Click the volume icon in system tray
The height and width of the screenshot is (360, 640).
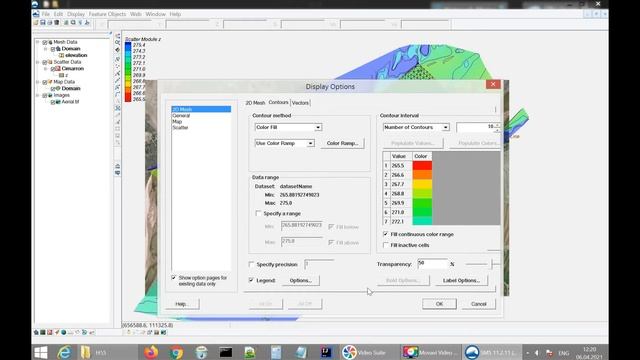point(537,353)
